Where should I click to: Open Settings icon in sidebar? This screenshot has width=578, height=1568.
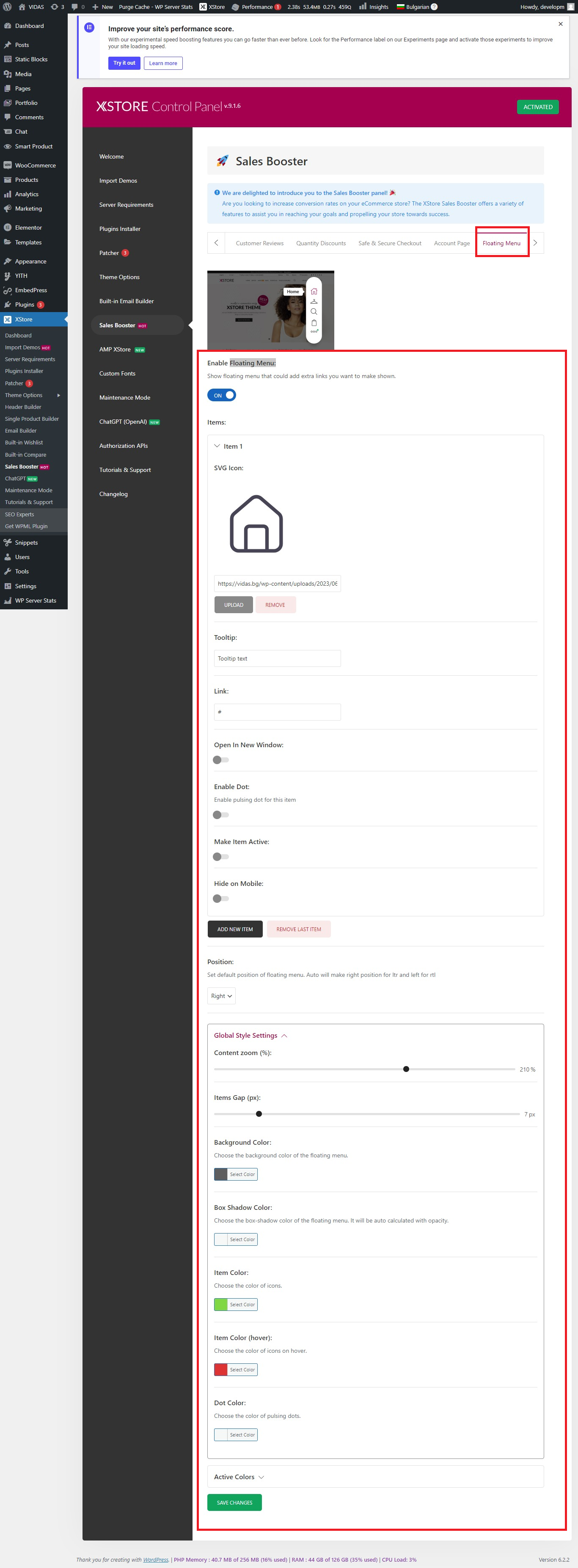point(7,586)
